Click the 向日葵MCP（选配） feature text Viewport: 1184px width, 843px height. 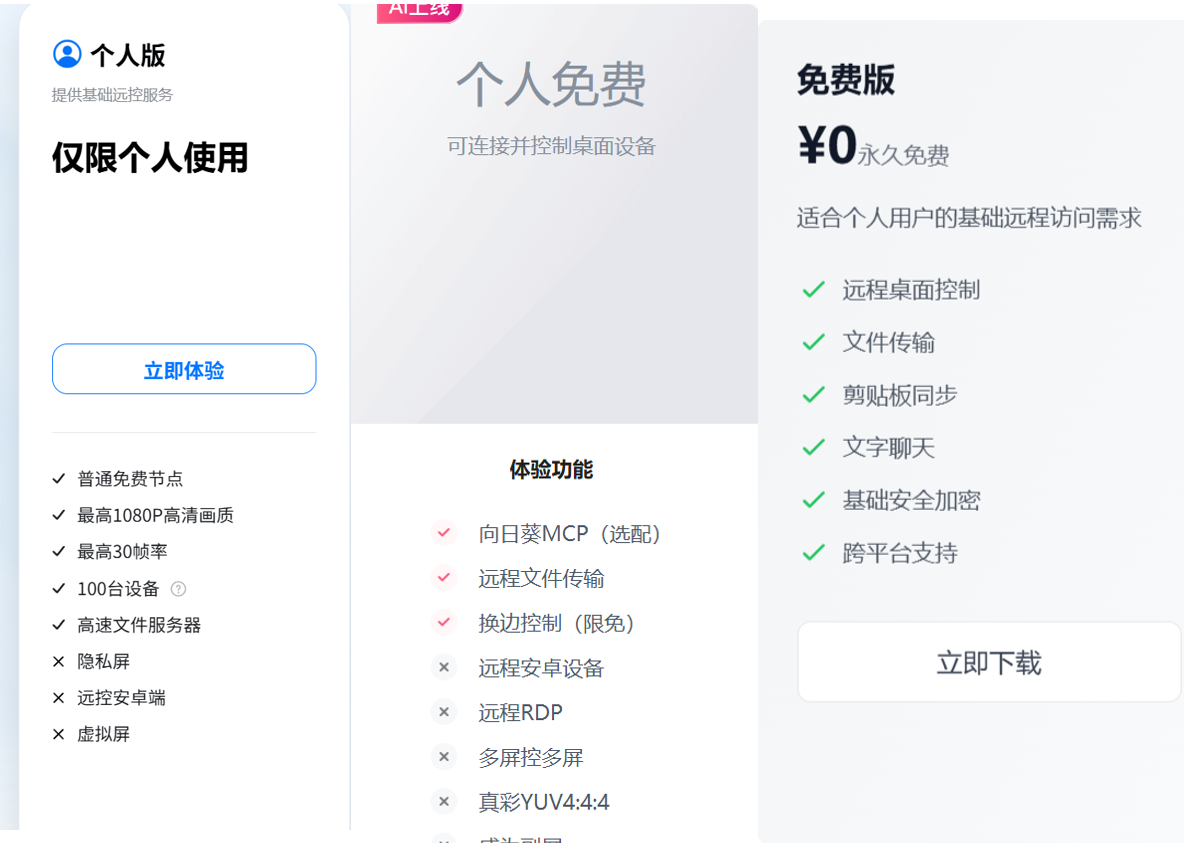[572, 534]
